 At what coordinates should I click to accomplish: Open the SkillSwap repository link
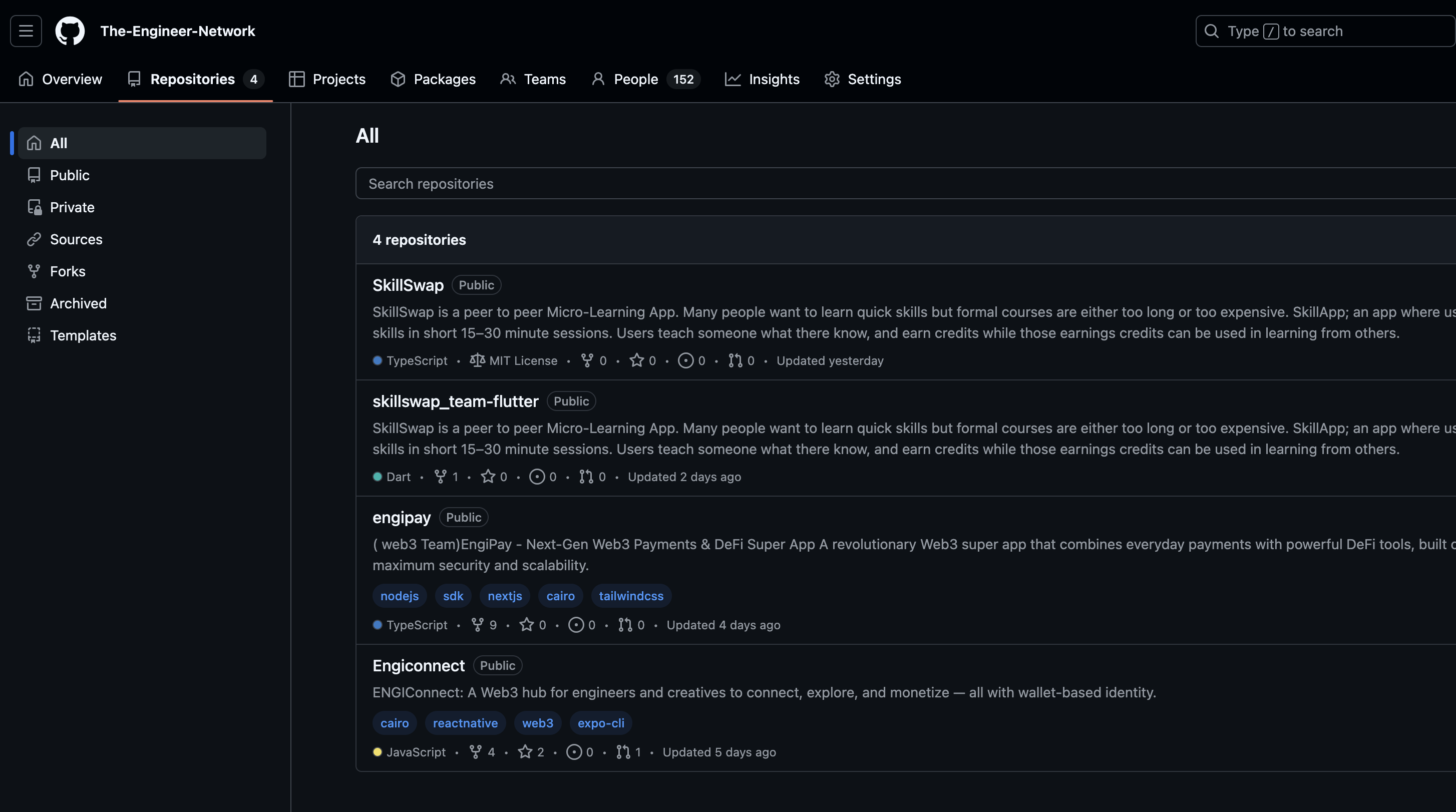(408, 285)
